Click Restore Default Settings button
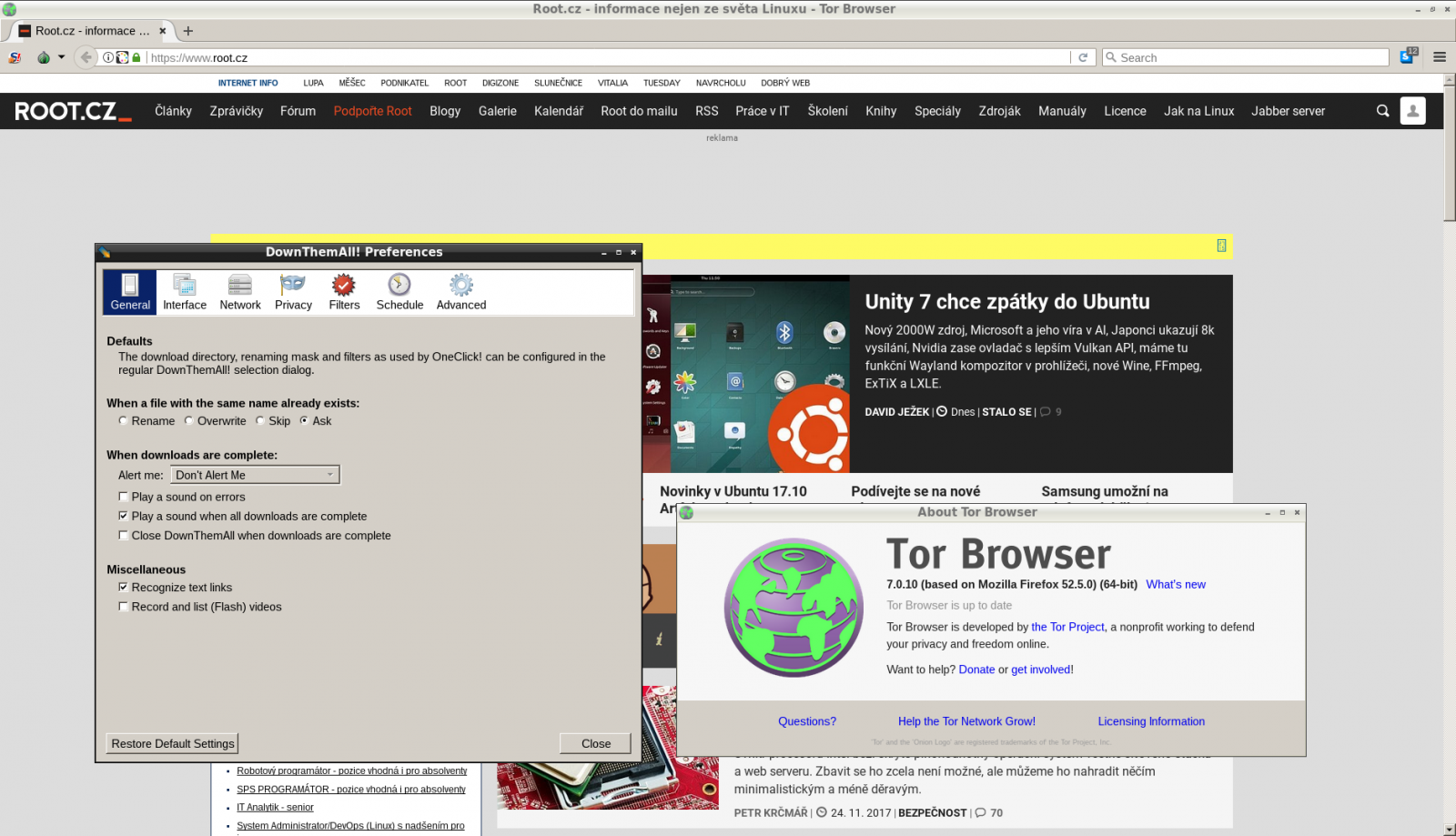The height and width of the screenshot is (836, 1456). 173,743
